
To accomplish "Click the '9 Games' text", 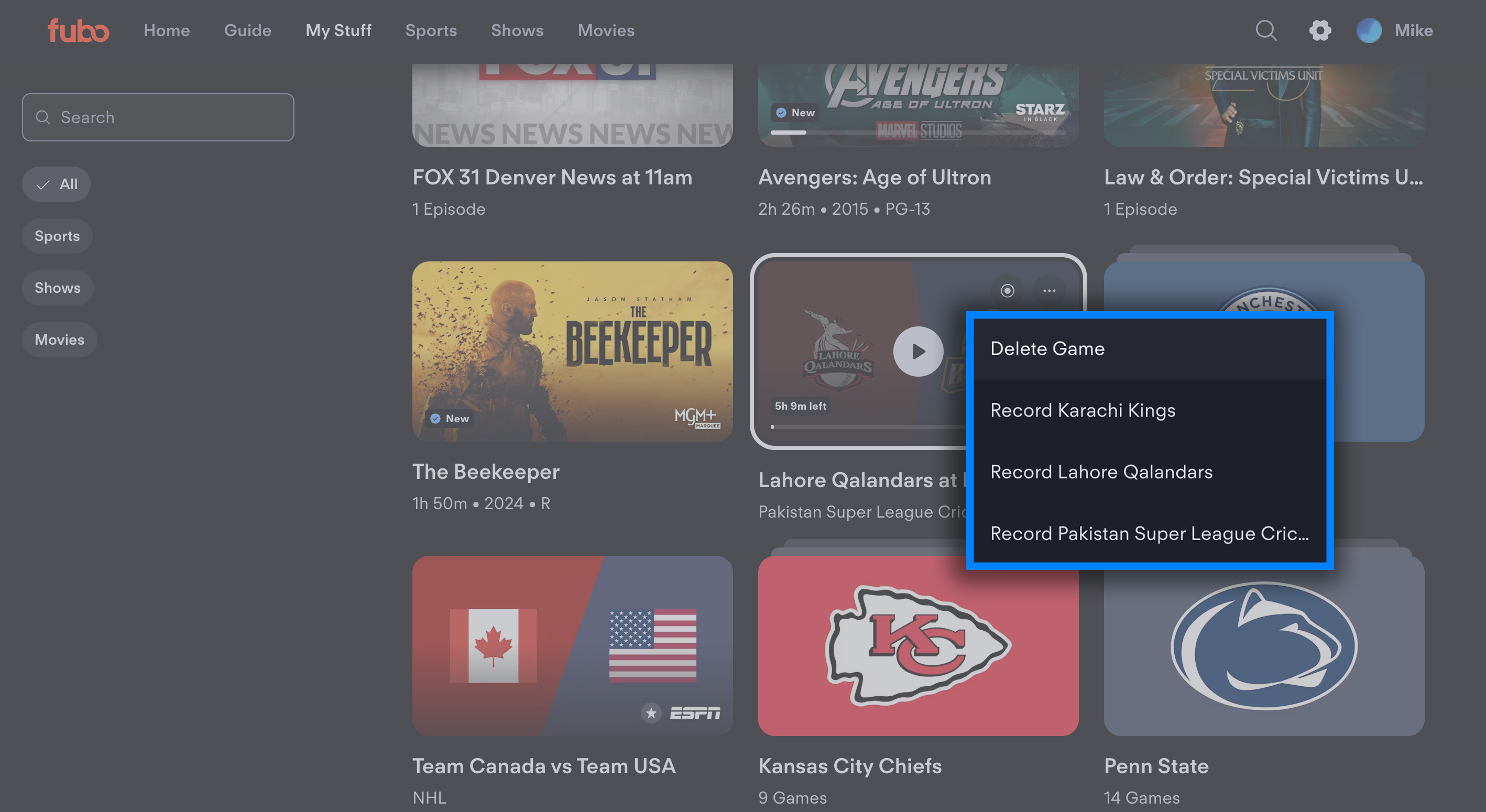I will pyautogui.click(x=792, y=797).
